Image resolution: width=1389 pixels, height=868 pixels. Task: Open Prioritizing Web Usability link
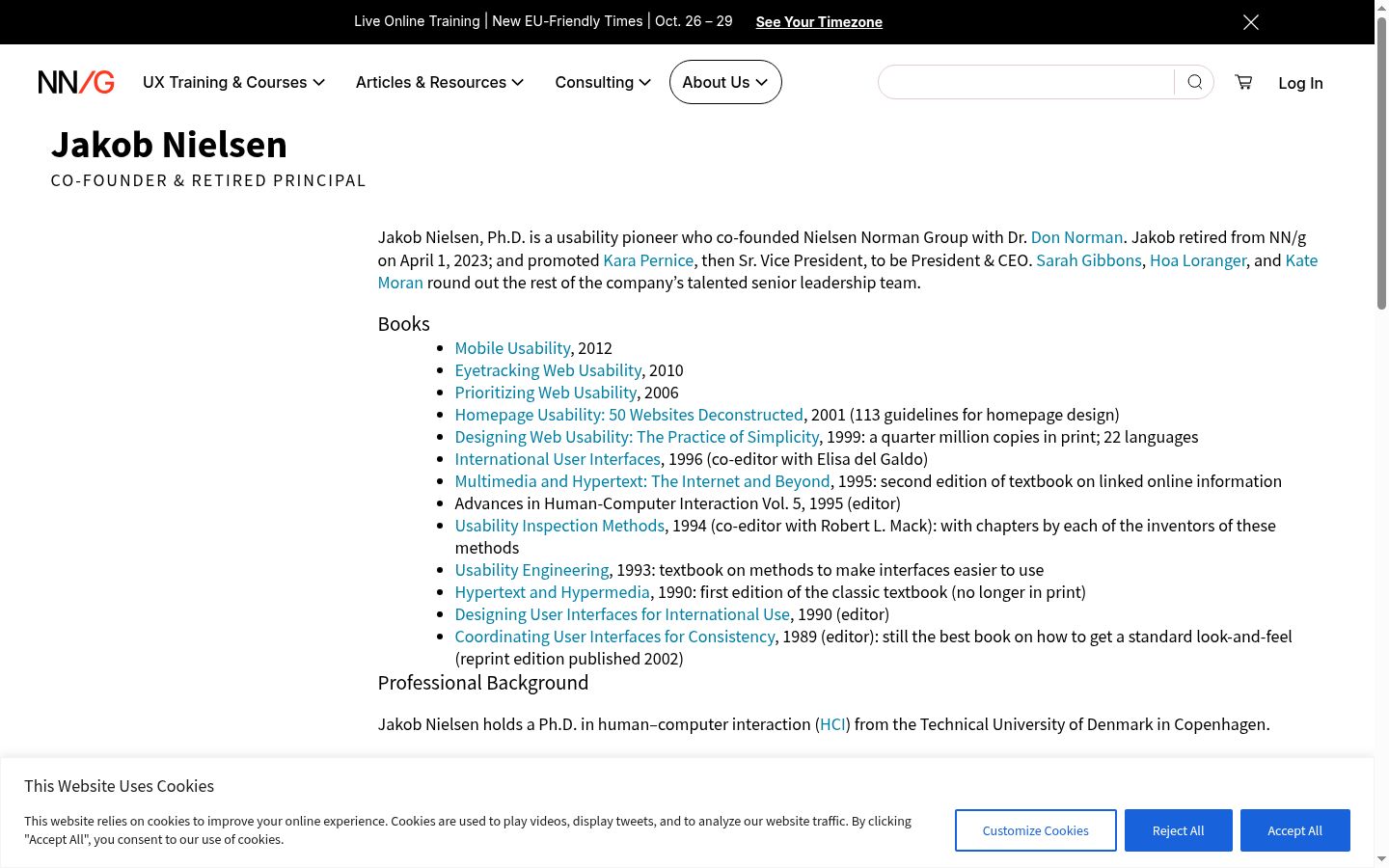545,393
